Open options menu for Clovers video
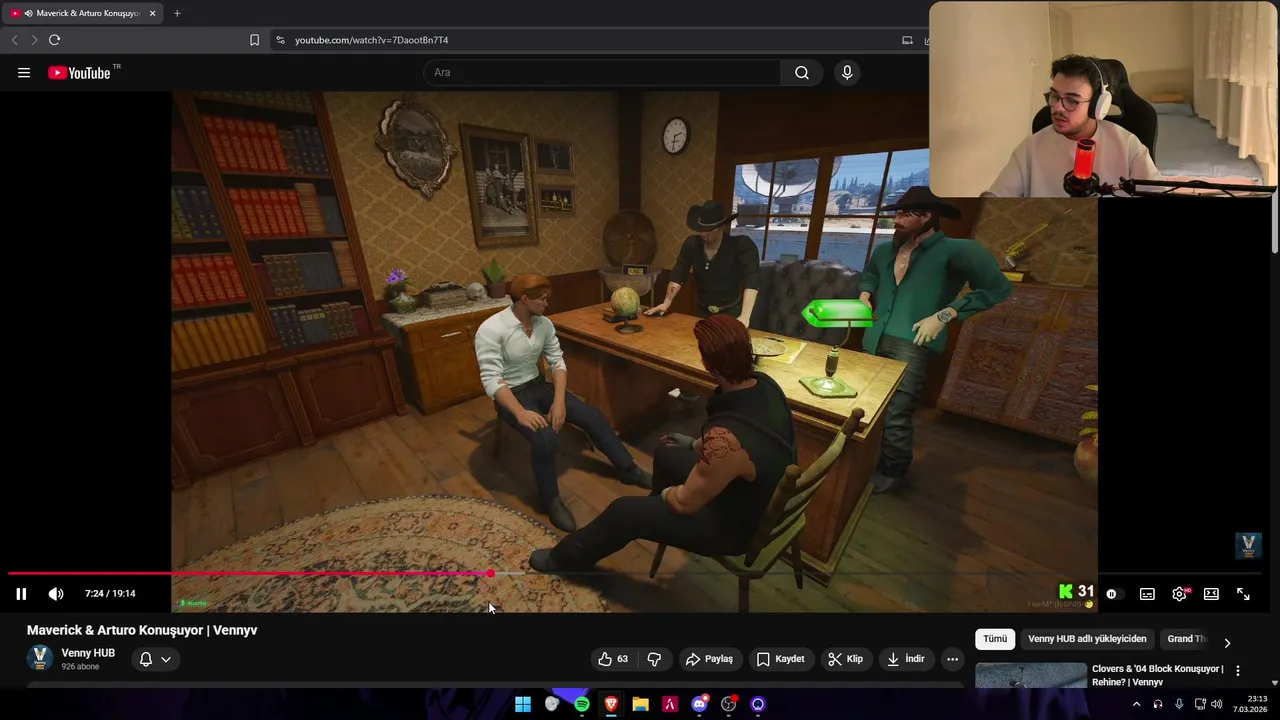Screen dimensions: 1280x720 point(1238,671)
